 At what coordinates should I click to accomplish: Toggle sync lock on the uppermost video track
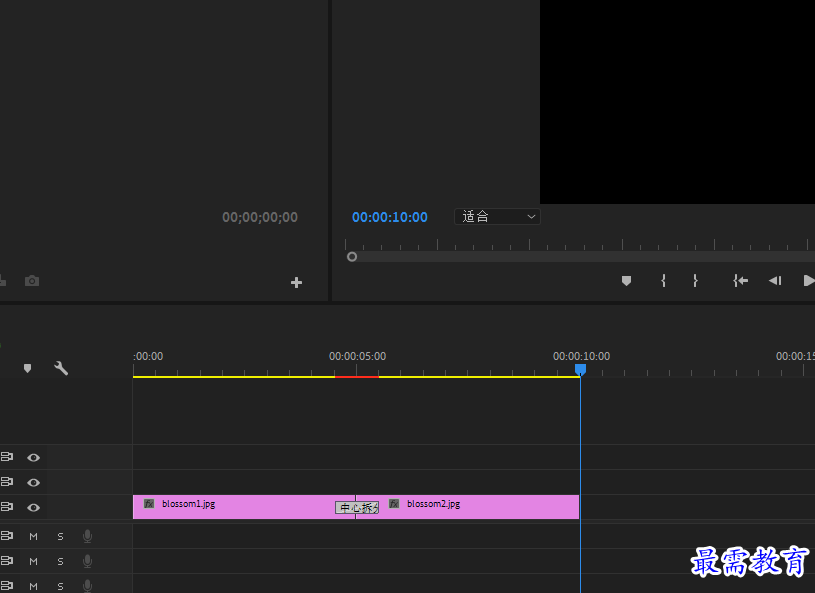[x=7, y=457]
